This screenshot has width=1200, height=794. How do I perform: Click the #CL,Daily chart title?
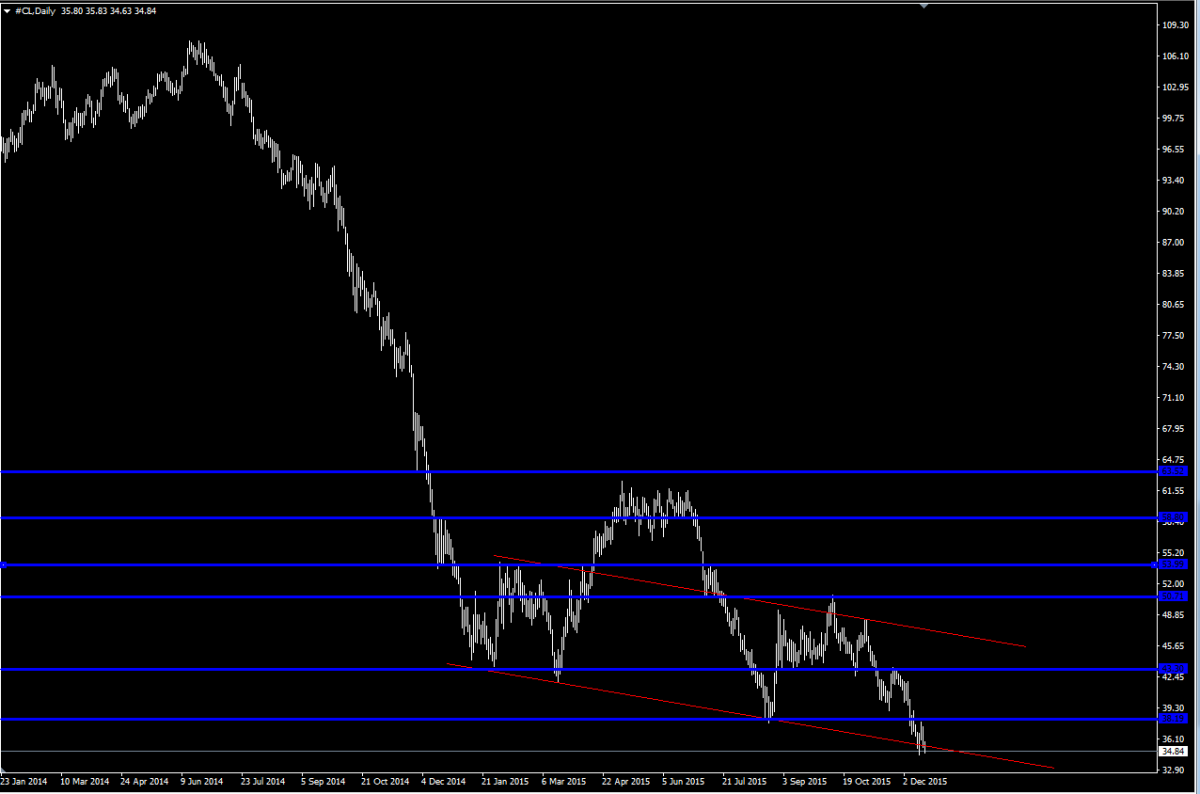tap(36, 10)
